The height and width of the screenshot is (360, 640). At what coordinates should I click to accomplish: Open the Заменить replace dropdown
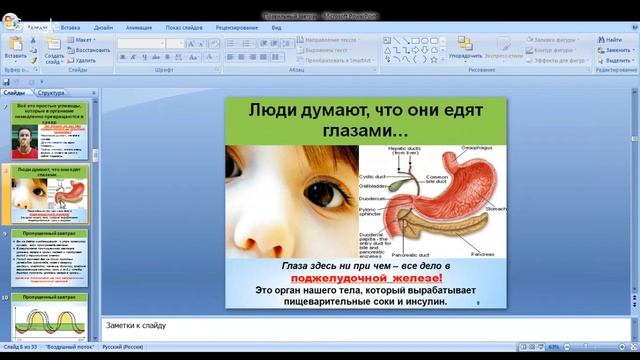[616, 50]
